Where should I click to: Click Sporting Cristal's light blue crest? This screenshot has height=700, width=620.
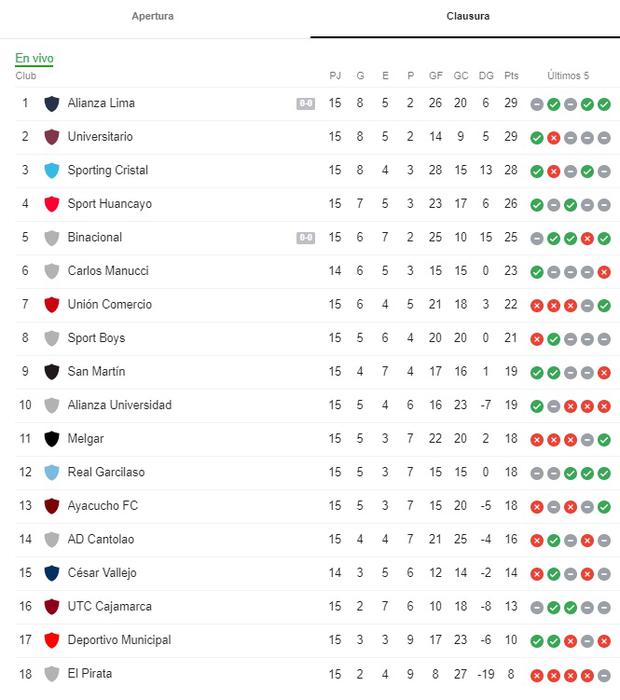pos(52,171)
